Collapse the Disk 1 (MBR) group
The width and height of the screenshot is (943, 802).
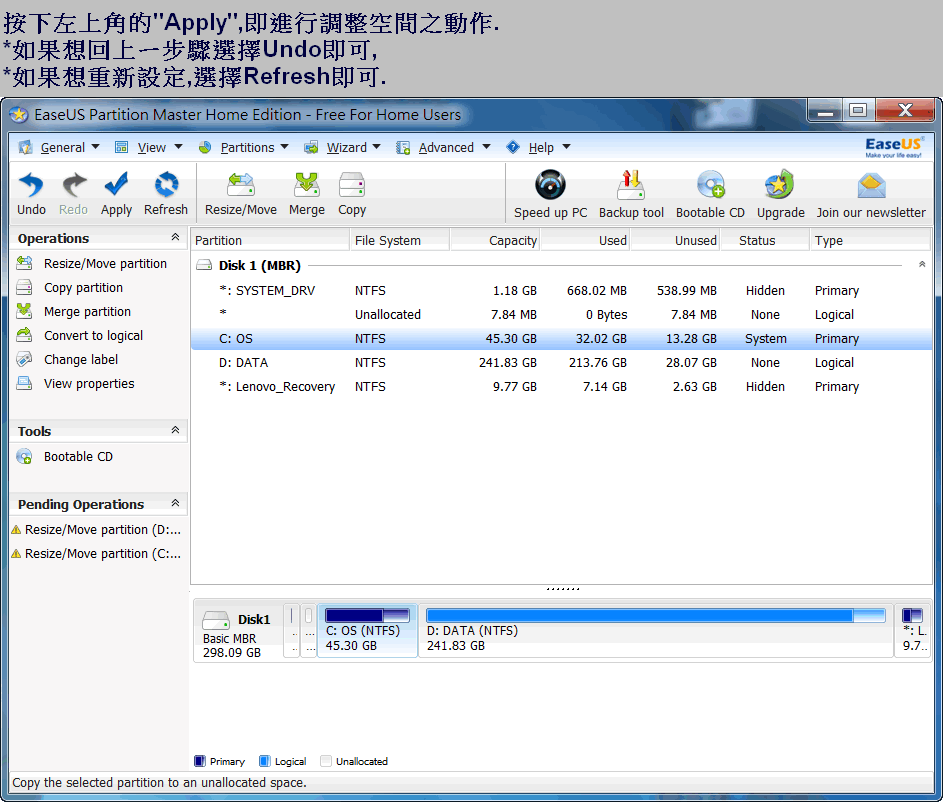pos(922,265)
